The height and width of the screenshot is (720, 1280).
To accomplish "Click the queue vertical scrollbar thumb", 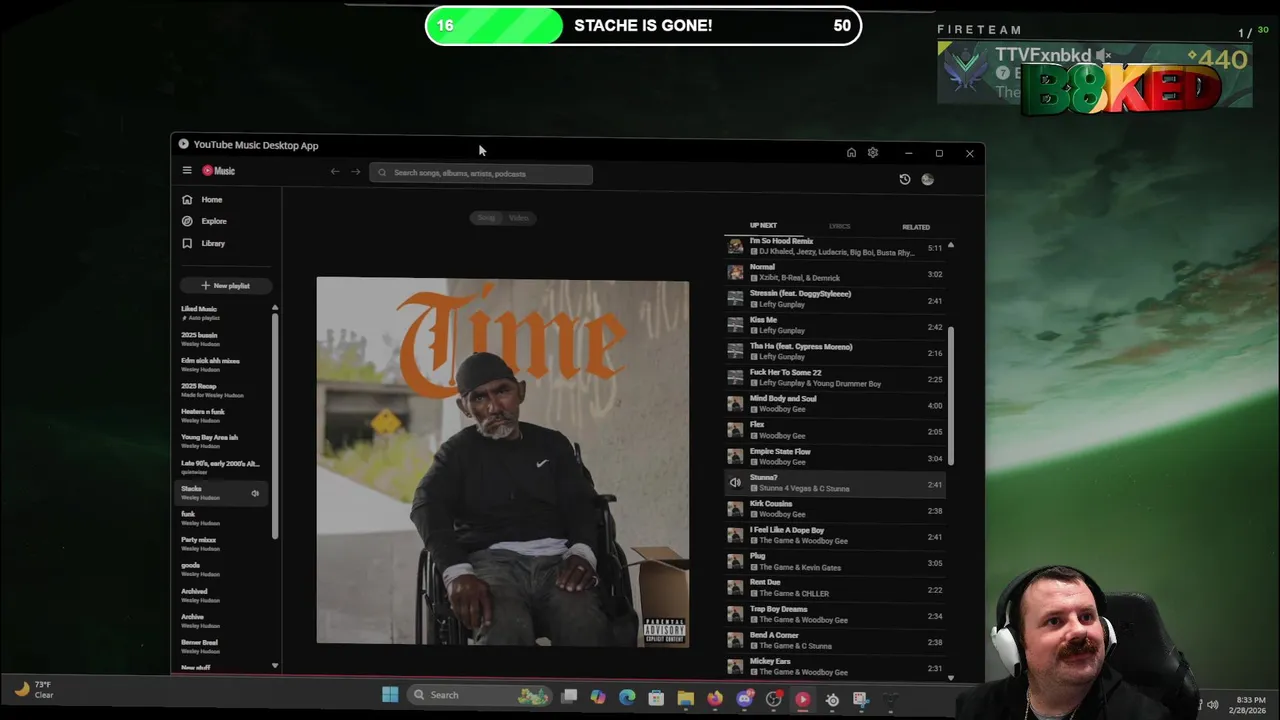I will [951, 395].
